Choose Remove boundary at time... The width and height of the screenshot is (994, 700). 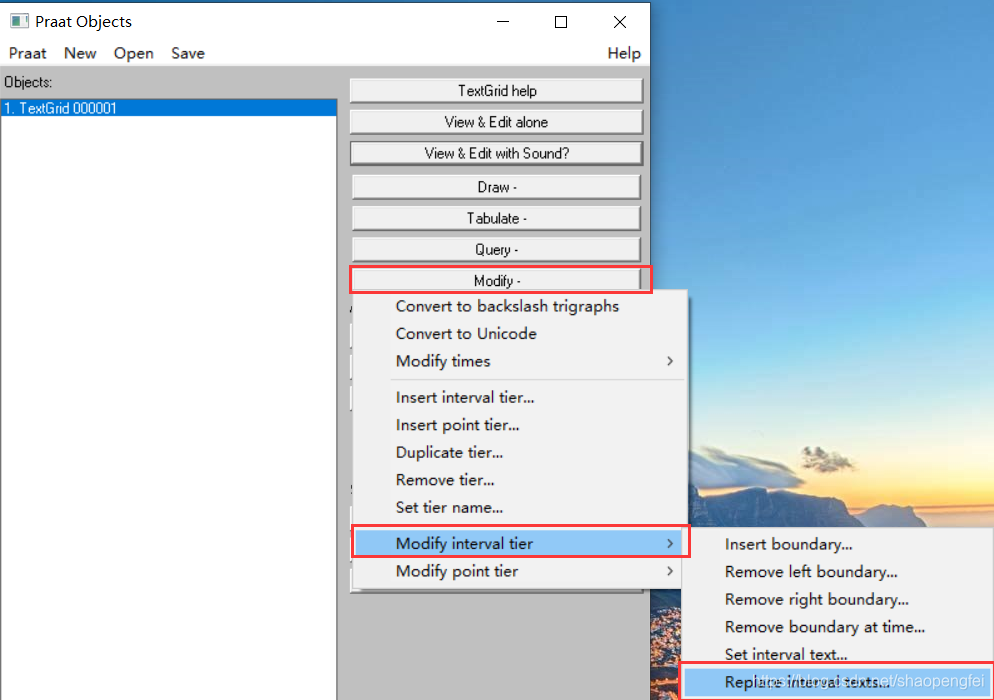tap(837, 626)
